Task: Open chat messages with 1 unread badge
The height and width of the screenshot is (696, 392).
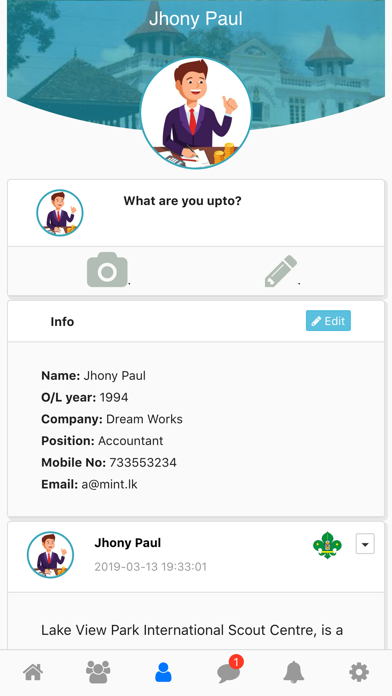Action: click(x=230, y=671)
